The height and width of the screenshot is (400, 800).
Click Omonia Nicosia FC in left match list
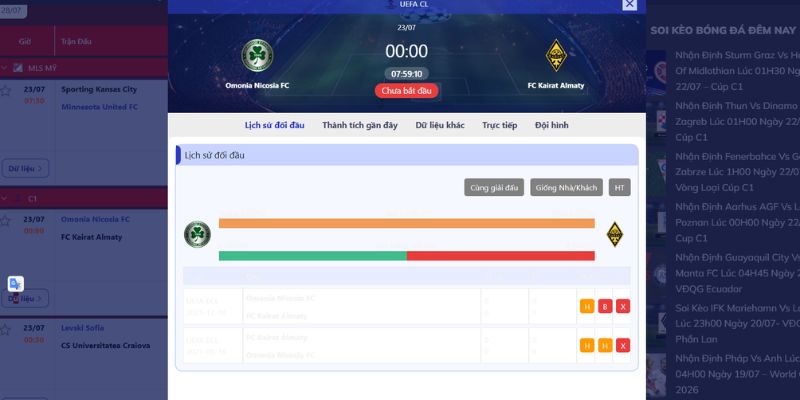pyautogui.click(x=95, y=219)
